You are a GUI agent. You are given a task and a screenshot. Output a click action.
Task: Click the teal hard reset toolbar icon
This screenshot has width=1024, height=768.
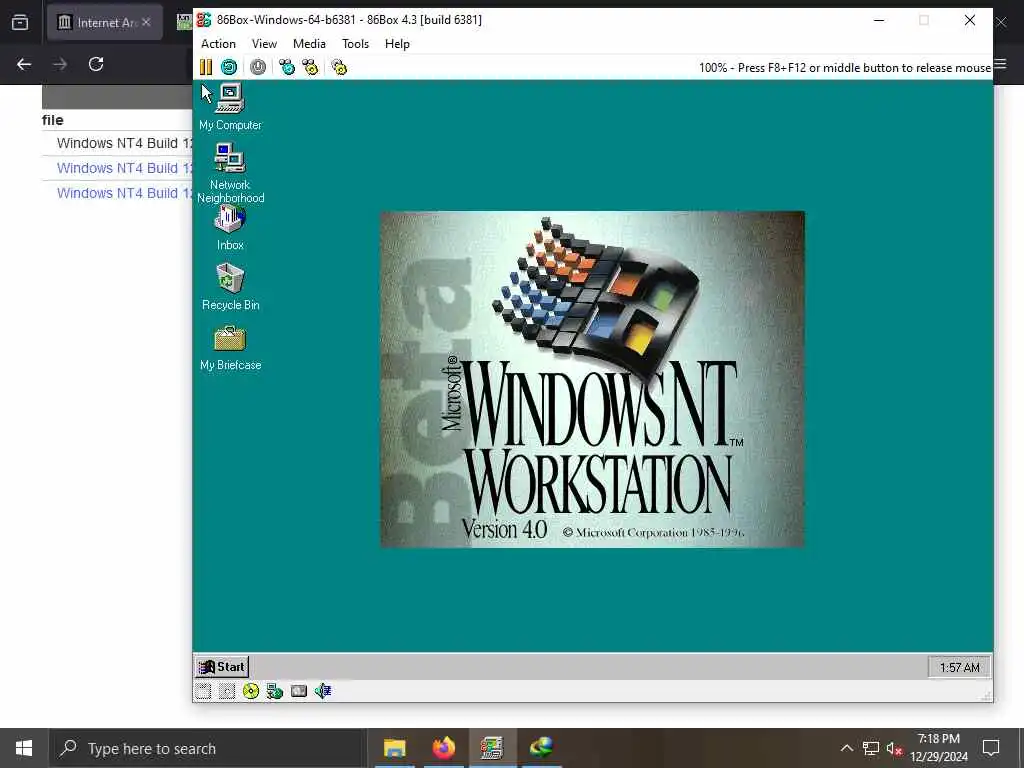(229, 67)
